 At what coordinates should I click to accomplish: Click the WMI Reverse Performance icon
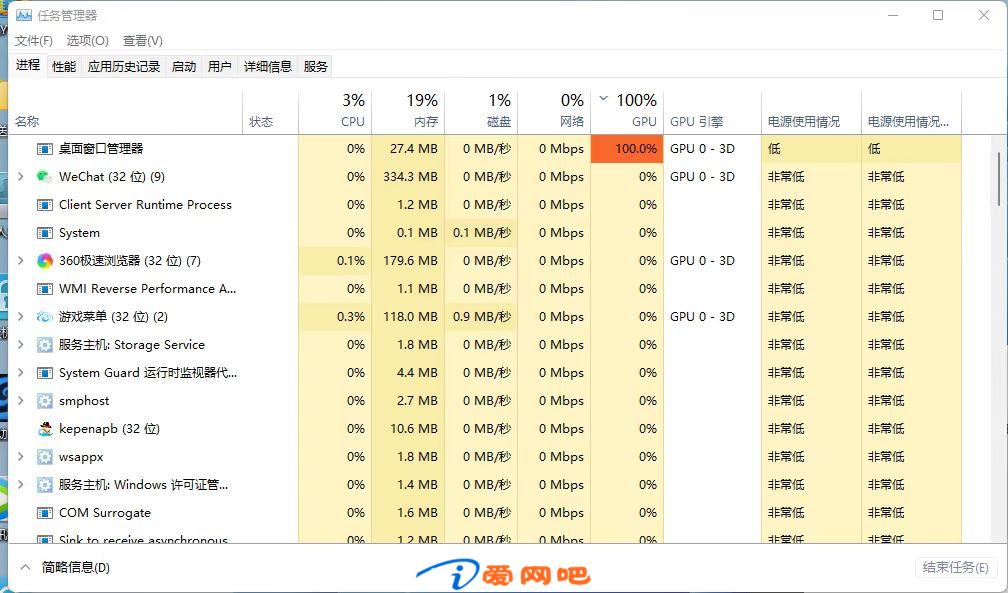(x=44, y=289)
